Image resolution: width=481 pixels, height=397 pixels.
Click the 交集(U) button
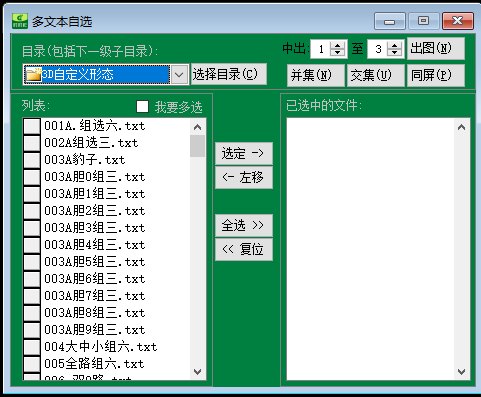376,75
